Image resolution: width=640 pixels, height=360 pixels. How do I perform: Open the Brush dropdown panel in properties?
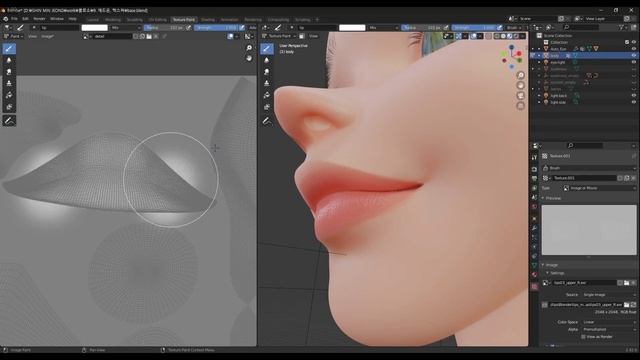589,168
